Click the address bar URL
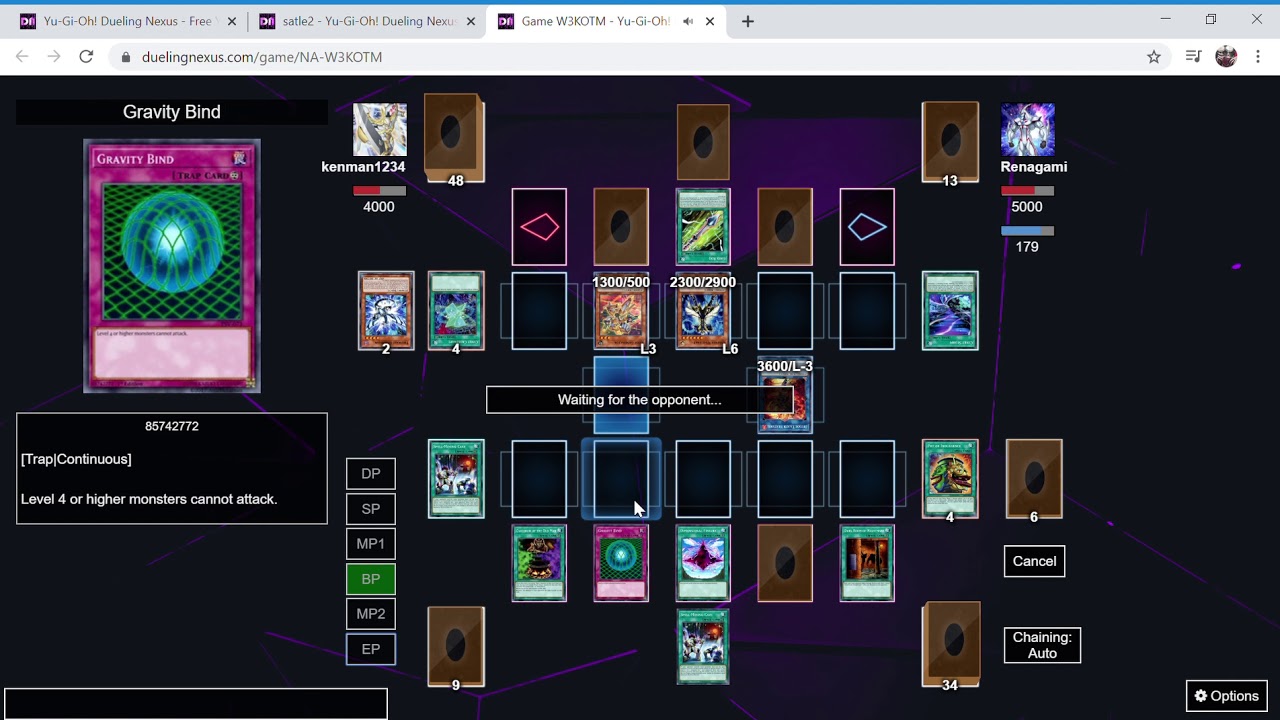 262,57
